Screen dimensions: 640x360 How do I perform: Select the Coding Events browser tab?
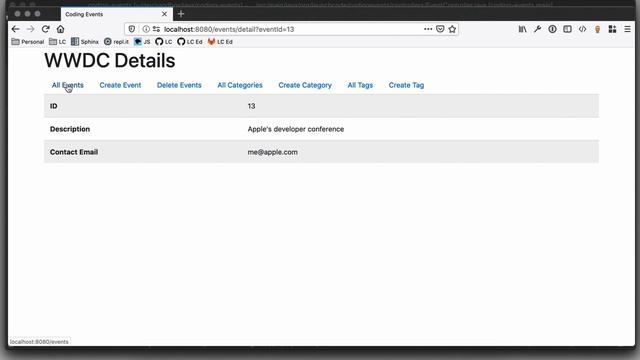click(x=117, y=14)
